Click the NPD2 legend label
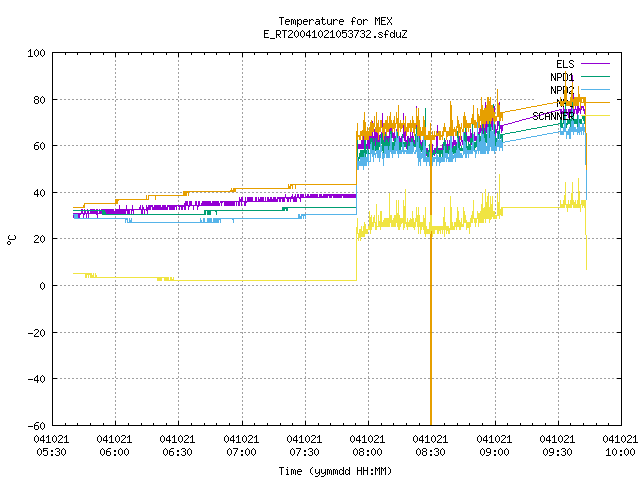 (562, 90)
